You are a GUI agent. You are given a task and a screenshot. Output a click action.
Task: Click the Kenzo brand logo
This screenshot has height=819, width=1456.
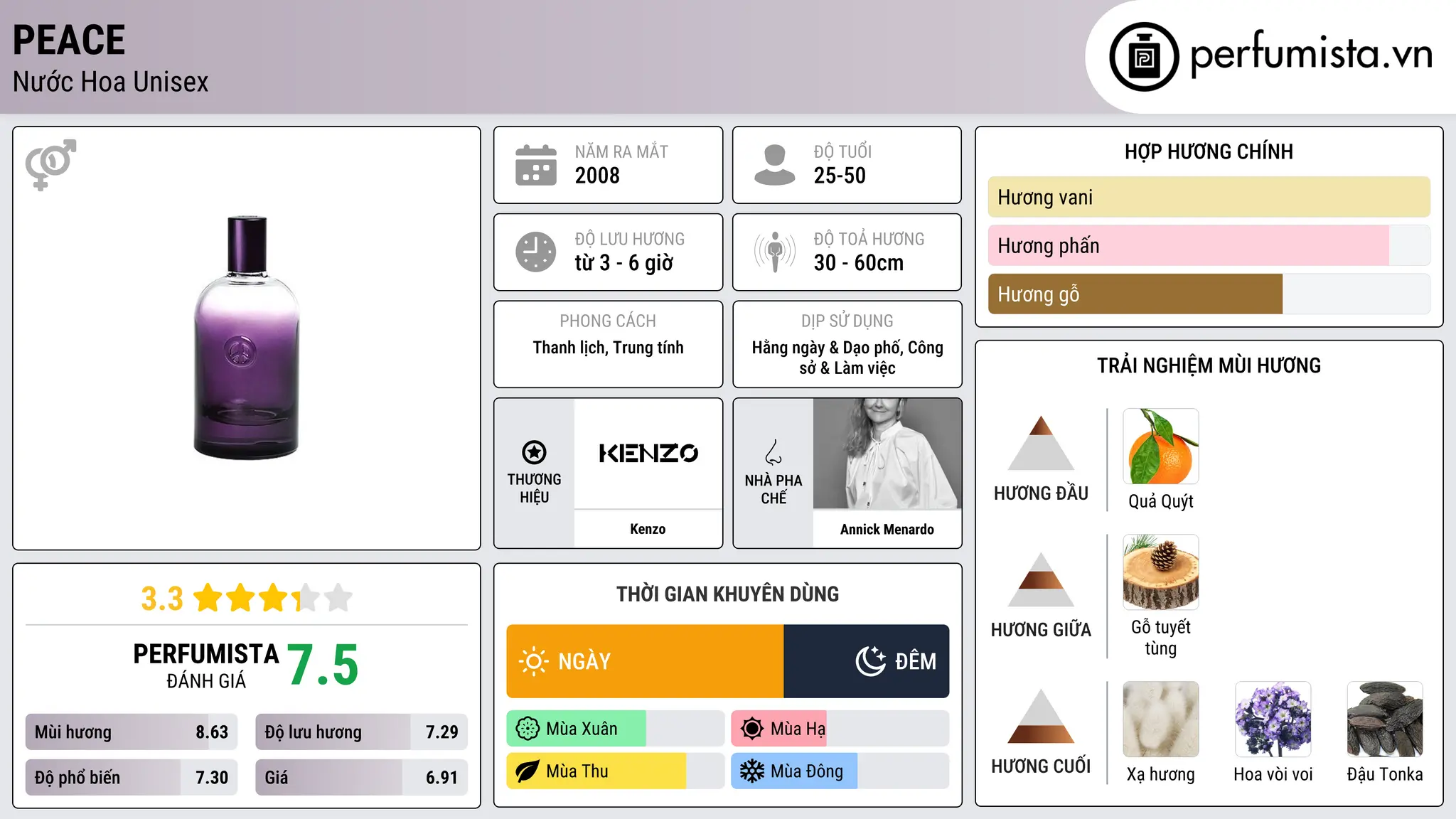648,454
